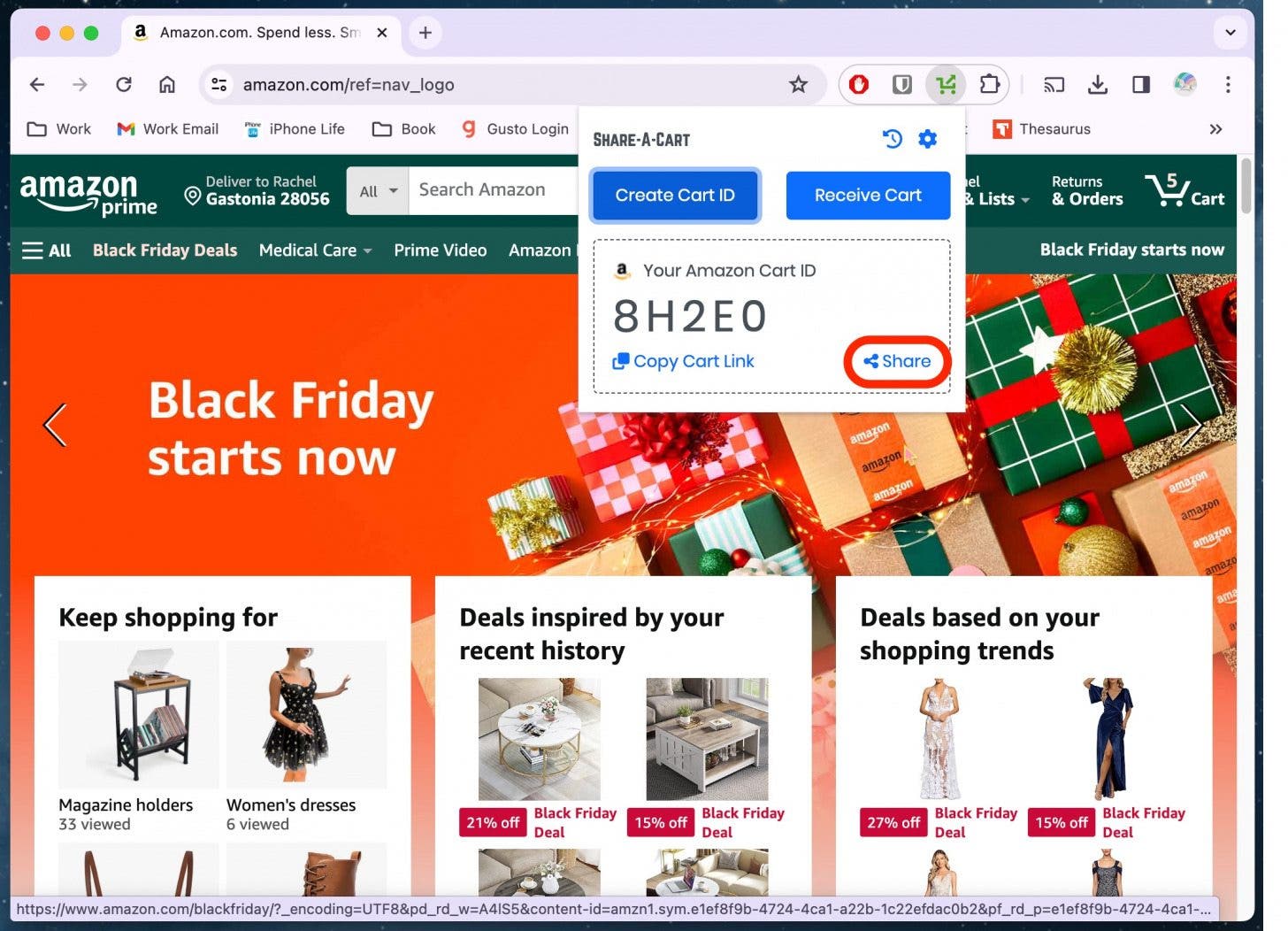The height and width of the screenshot is (931, 1288).
Task: Select the Black Friday Deals nav item
Action: 165,250
